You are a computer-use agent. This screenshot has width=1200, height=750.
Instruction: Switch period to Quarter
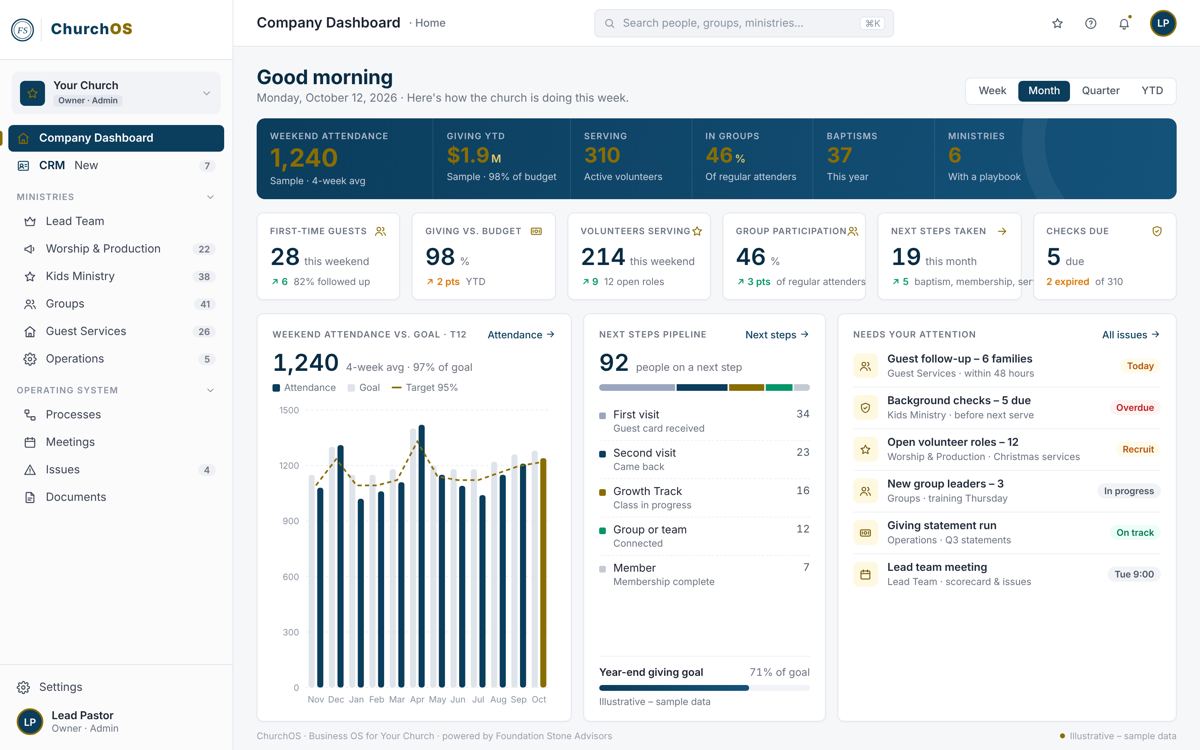(x=1101, y=91)
